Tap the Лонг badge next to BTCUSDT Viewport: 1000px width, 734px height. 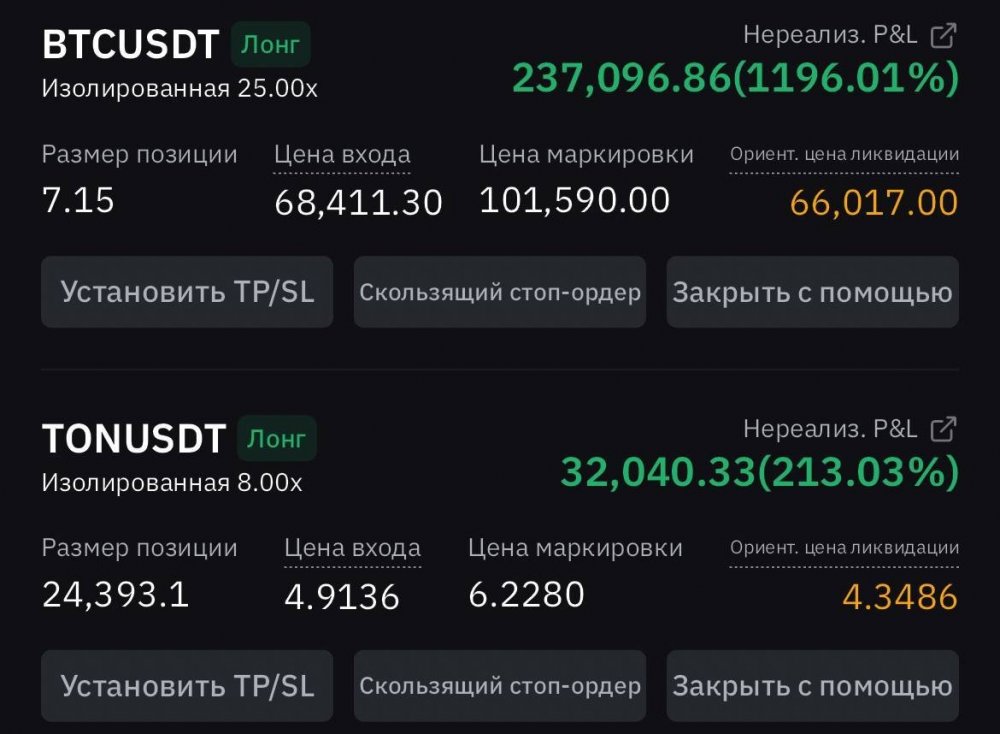pyautogui.click(x=271, y=45)
